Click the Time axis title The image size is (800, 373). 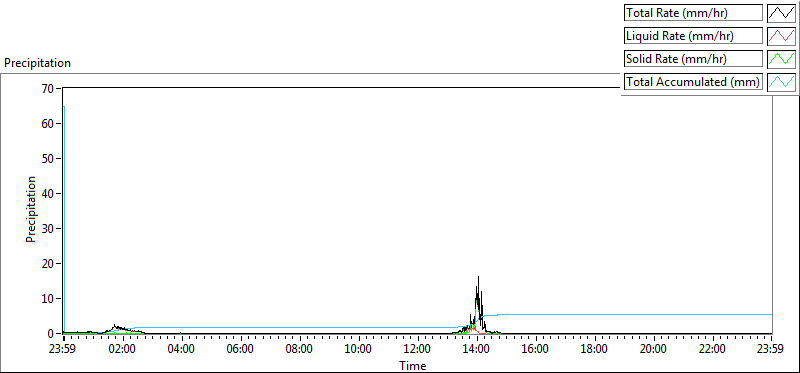pos(413,365)
